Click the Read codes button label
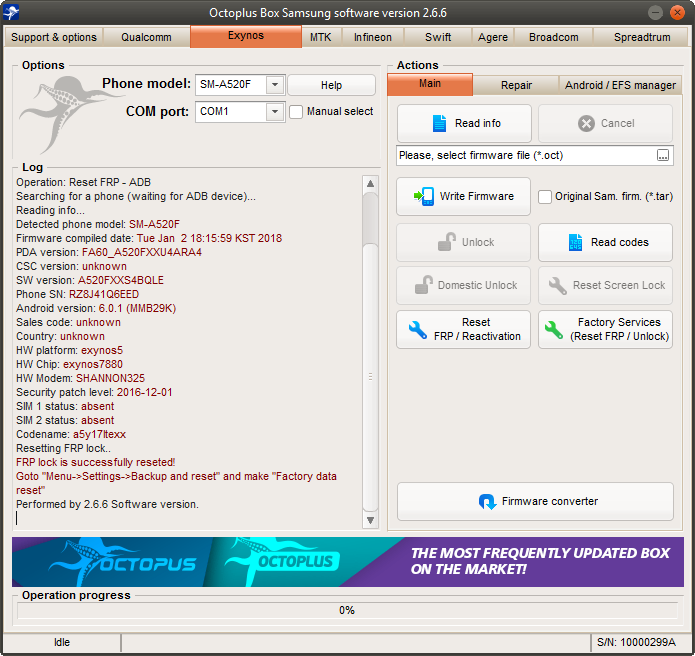 tap(620, 242)
